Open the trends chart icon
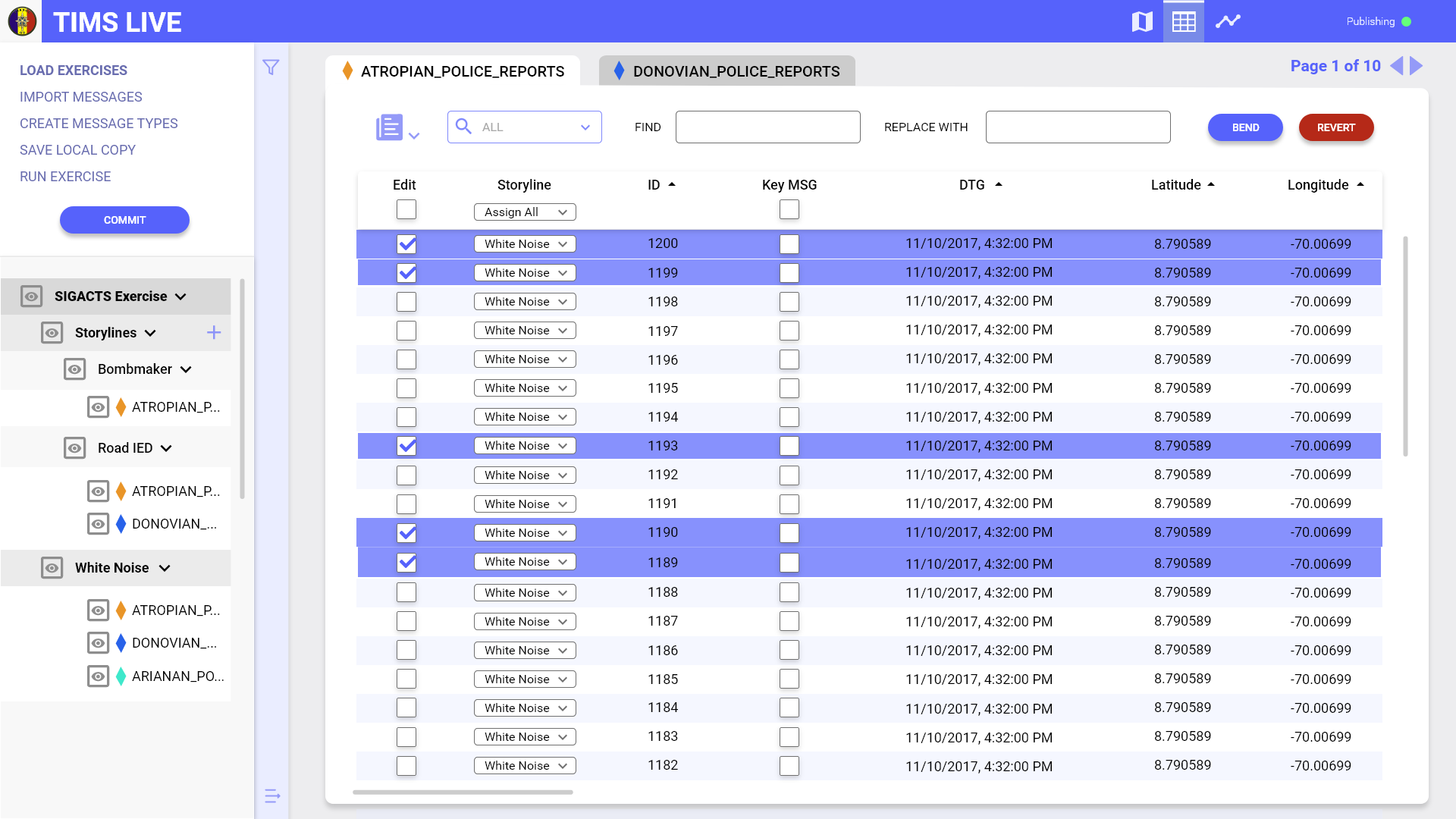 [1228, 21]
